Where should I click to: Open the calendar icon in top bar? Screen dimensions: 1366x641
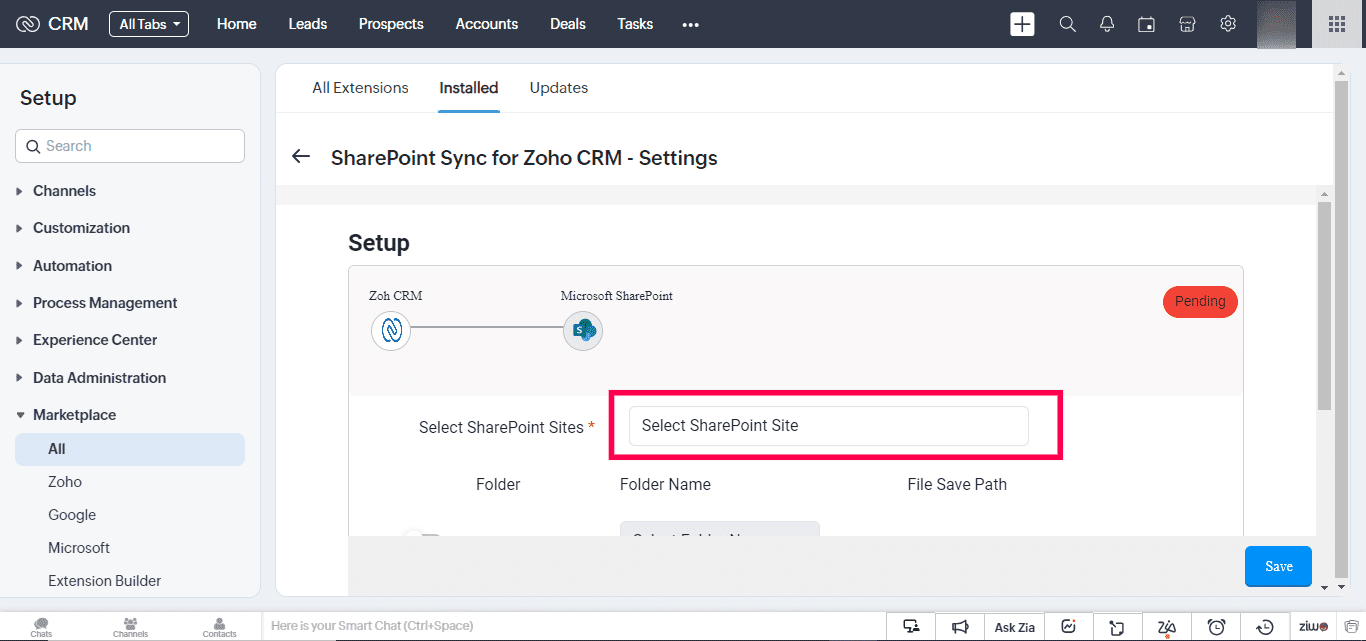click(1147, 24)
